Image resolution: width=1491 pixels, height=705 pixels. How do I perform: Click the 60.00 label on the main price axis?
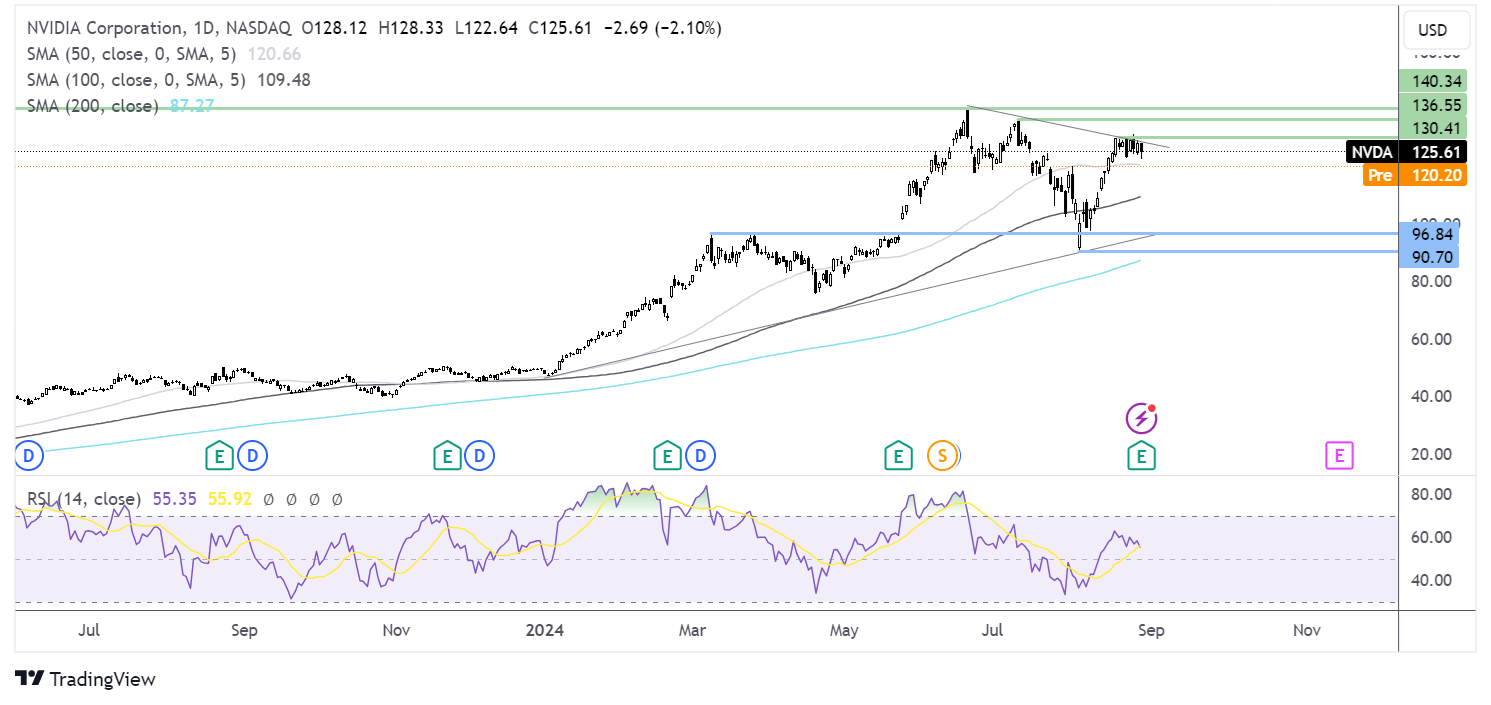pos(1430,339)
